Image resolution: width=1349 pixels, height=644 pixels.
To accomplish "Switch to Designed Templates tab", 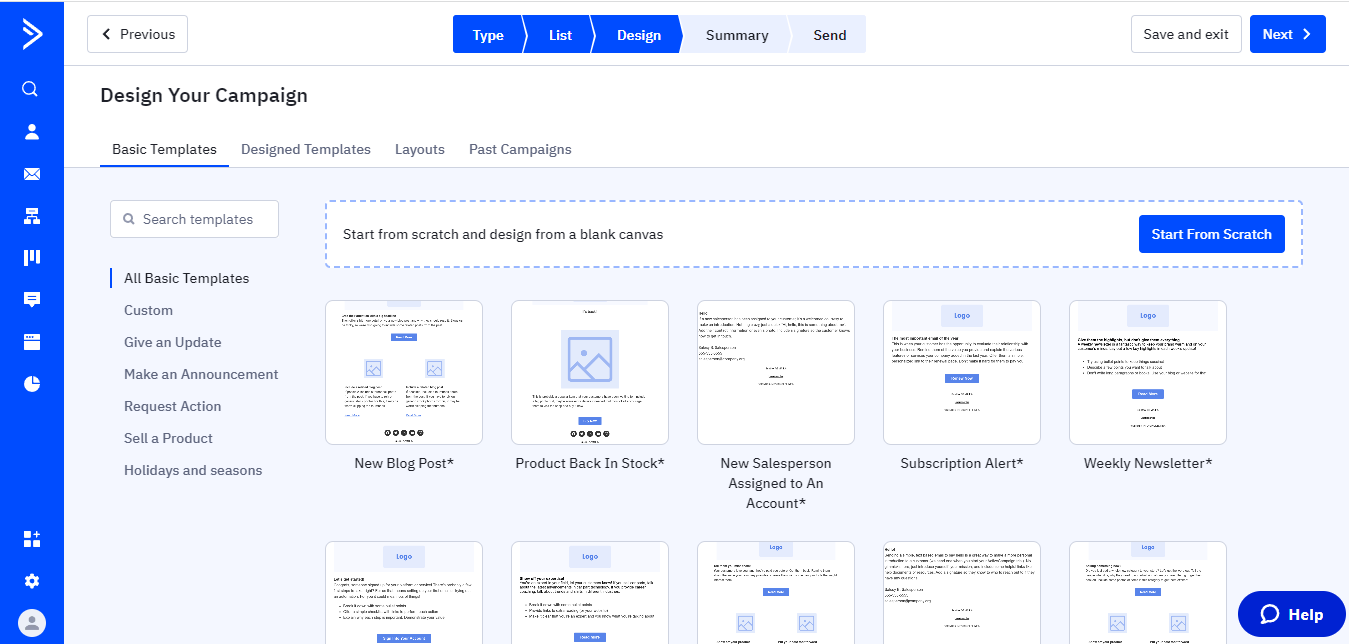I will (306, 149).
